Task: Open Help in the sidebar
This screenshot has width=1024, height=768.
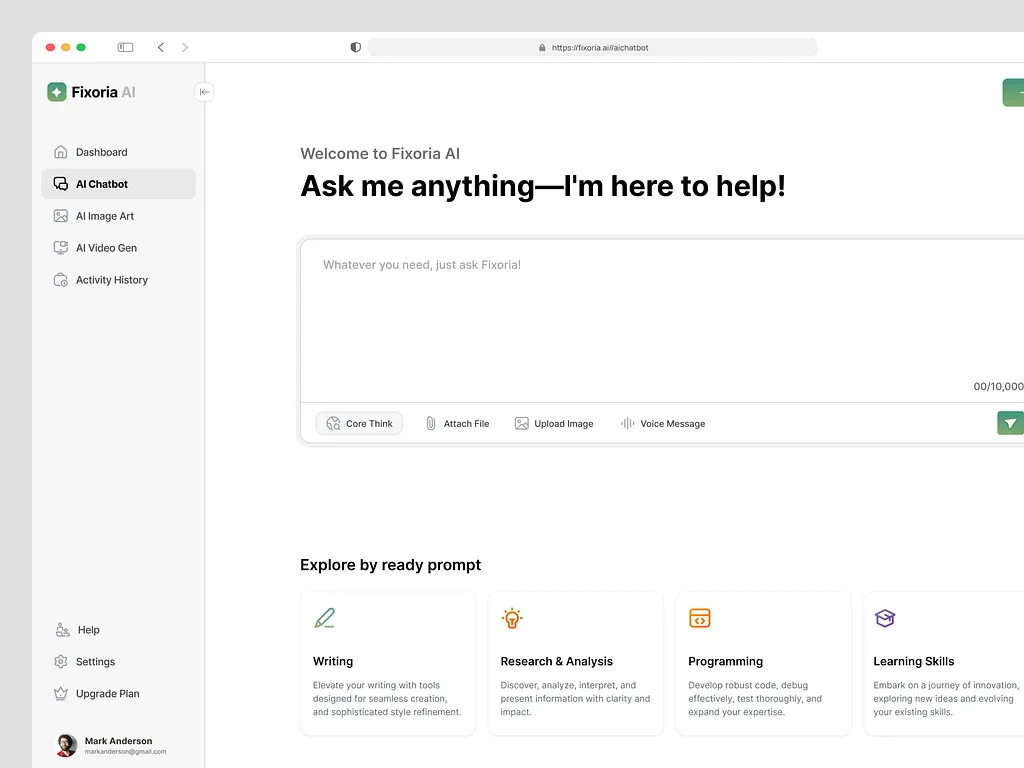Action: (x=88, y=630)
